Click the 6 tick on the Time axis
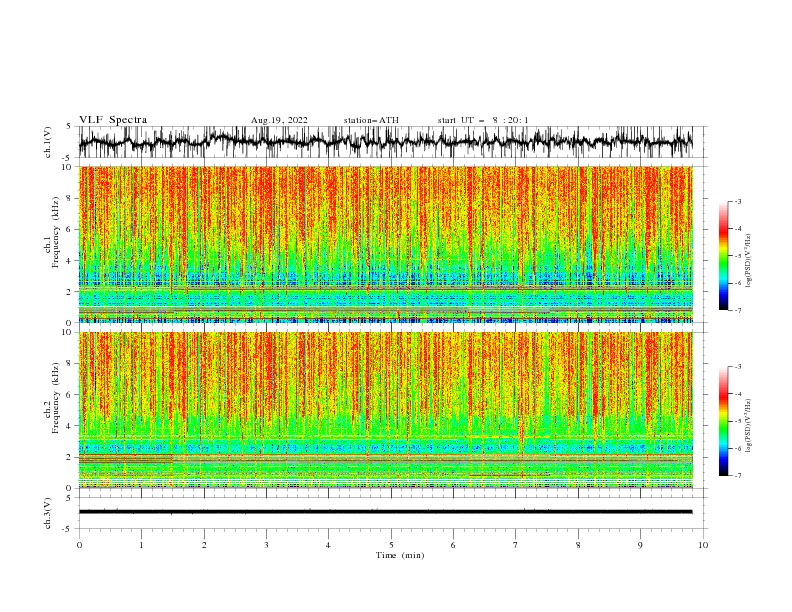This screenshot has width=792, height=612. pyautogui.click(x=453, y=545)
